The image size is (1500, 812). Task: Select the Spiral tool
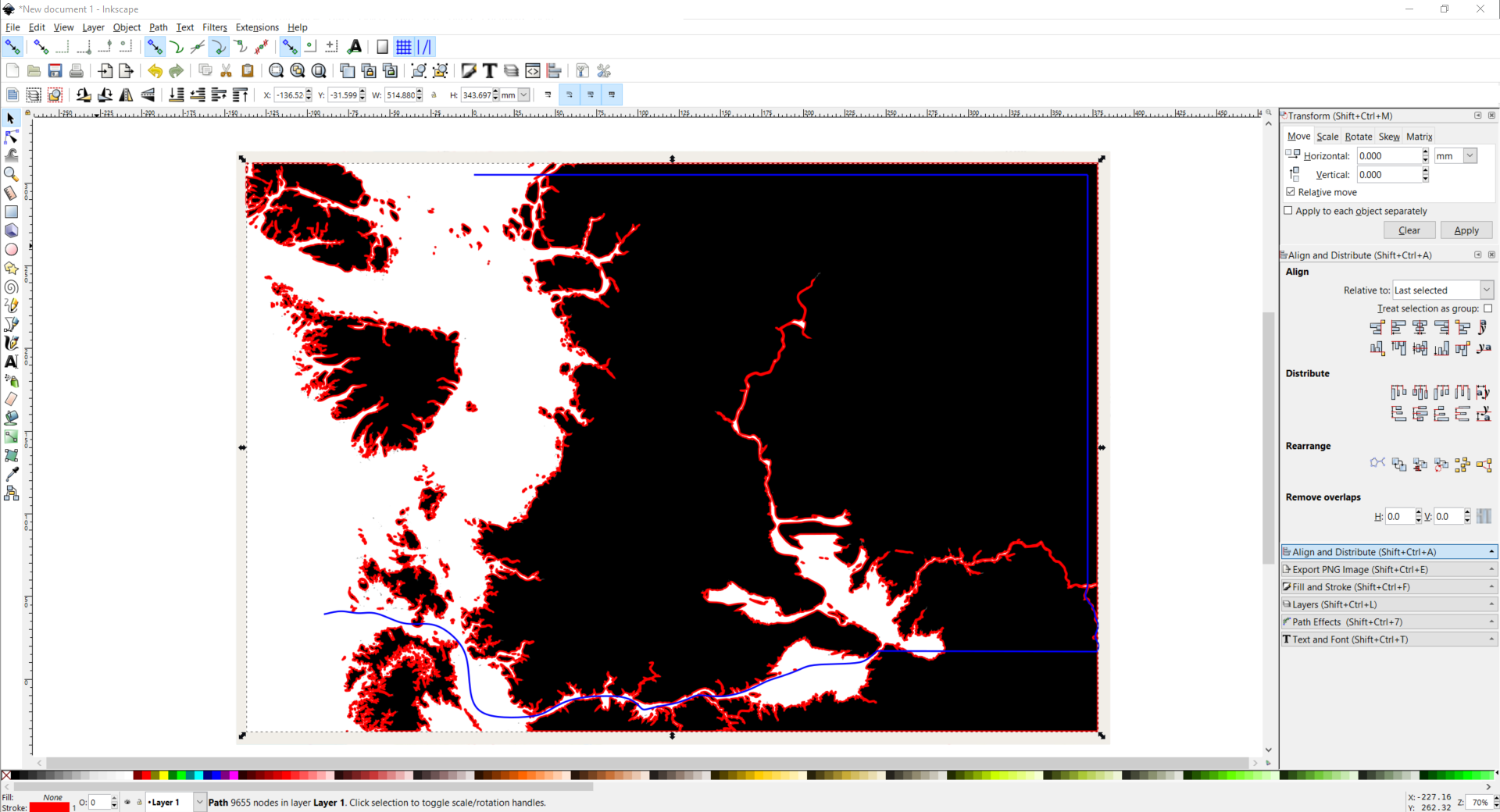tap(11, 287)
